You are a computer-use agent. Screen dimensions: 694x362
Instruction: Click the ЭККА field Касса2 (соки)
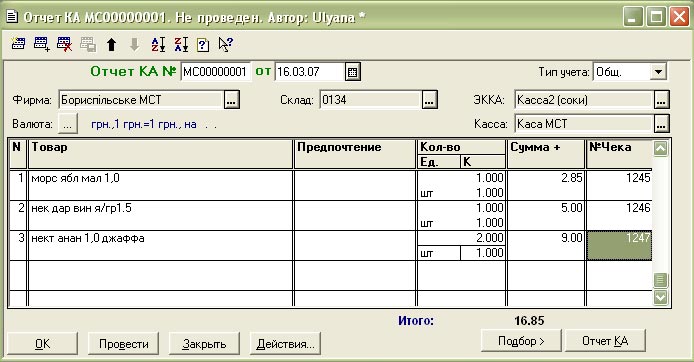coord(584,100)
